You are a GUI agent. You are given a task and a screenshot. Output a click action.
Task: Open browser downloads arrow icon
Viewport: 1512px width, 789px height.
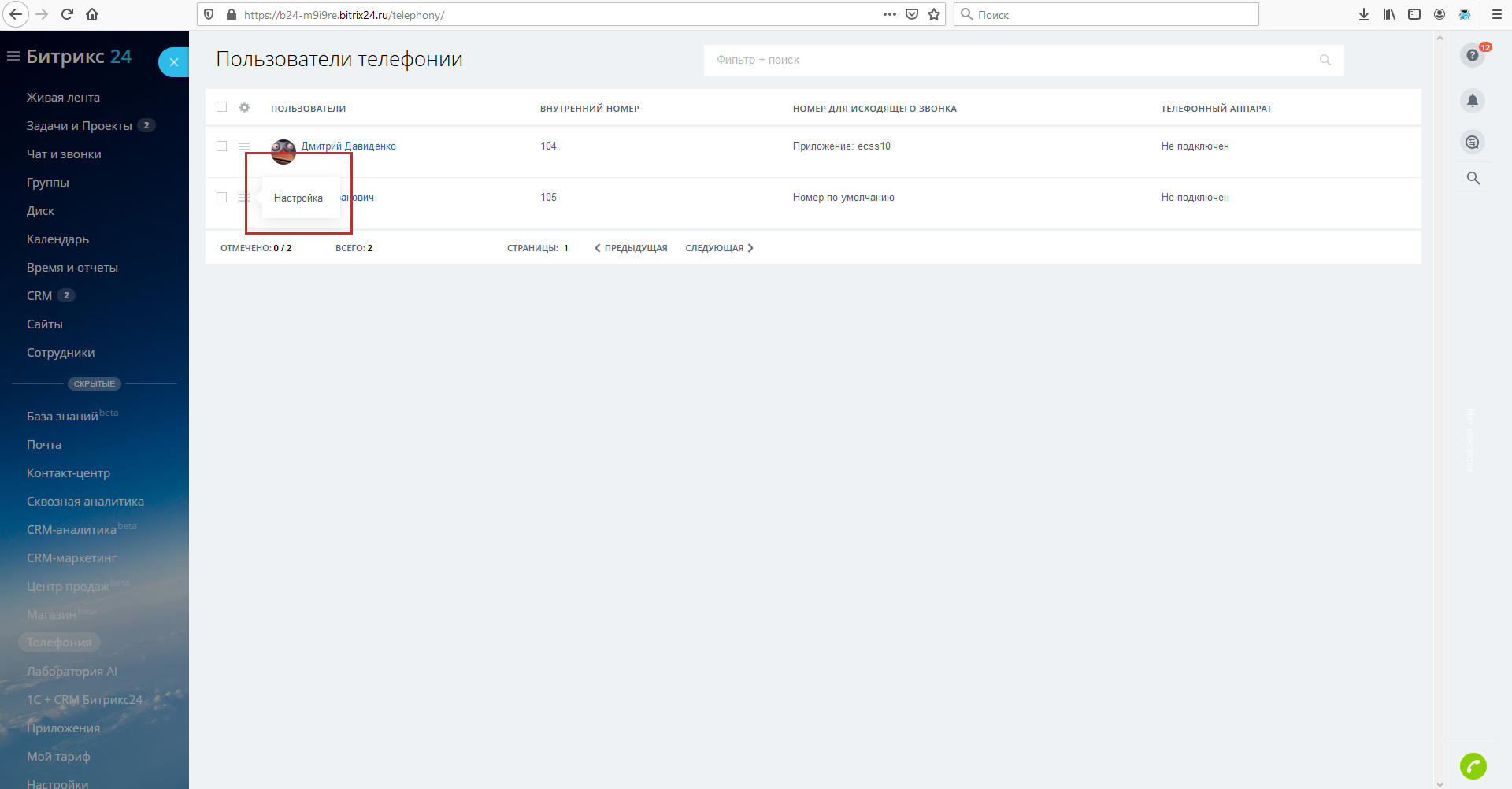tap(1364, 14)
